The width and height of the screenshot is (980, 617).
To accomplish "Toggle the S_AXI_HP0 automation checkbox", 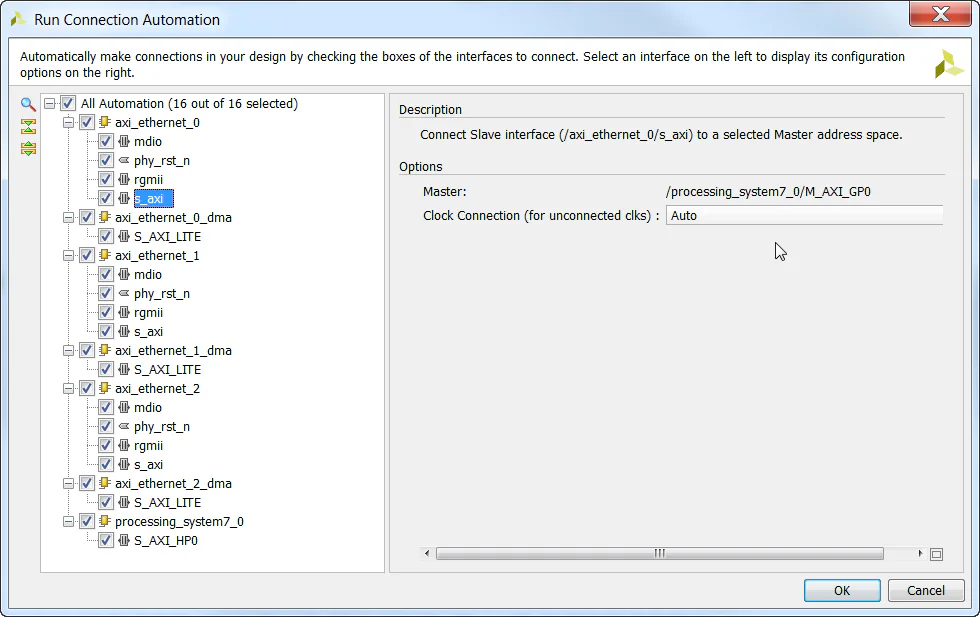I will pyautogui.click(x=105, y=540).
